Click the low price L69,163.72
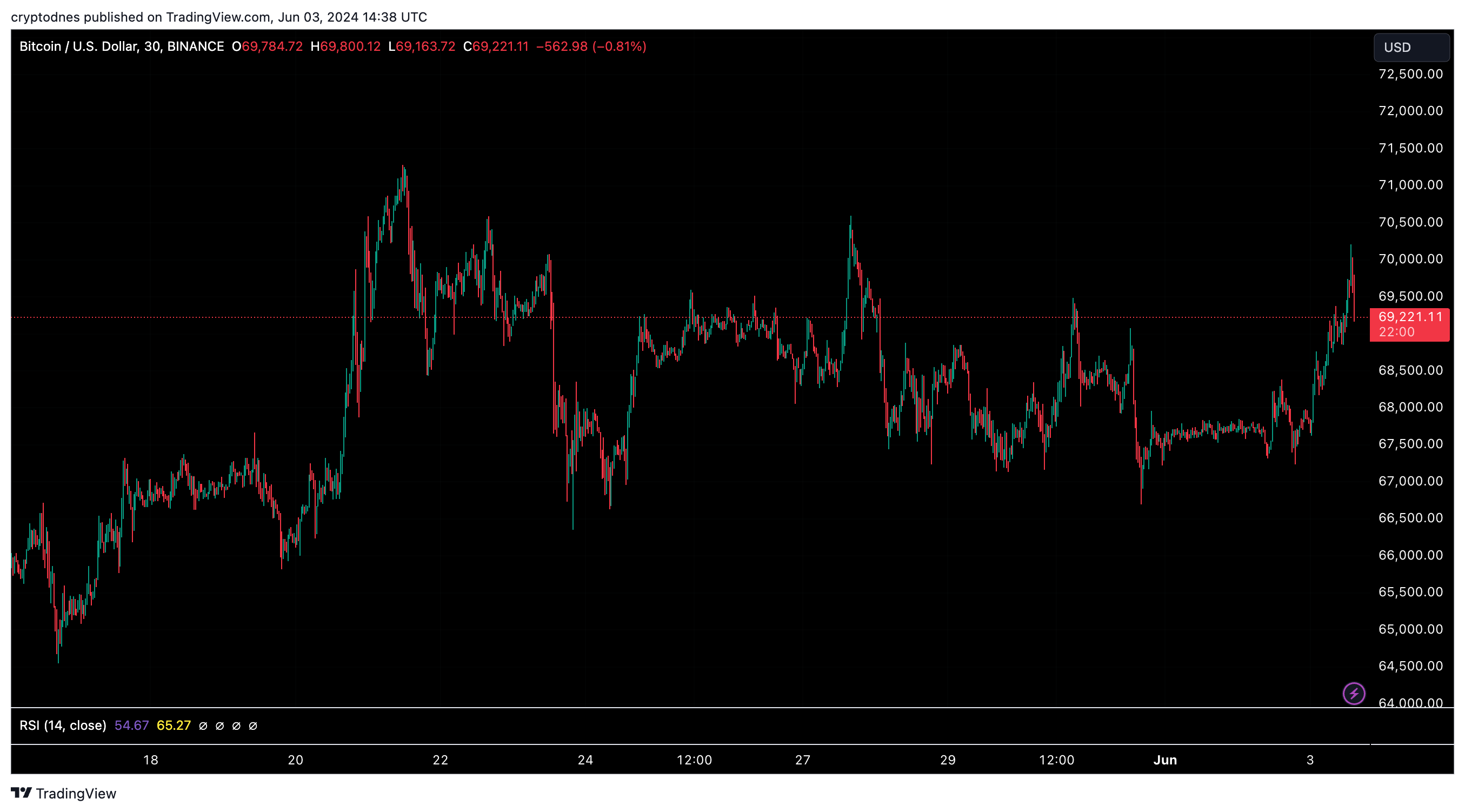This screenshot has height=812, width=1465. pos(422,46)
